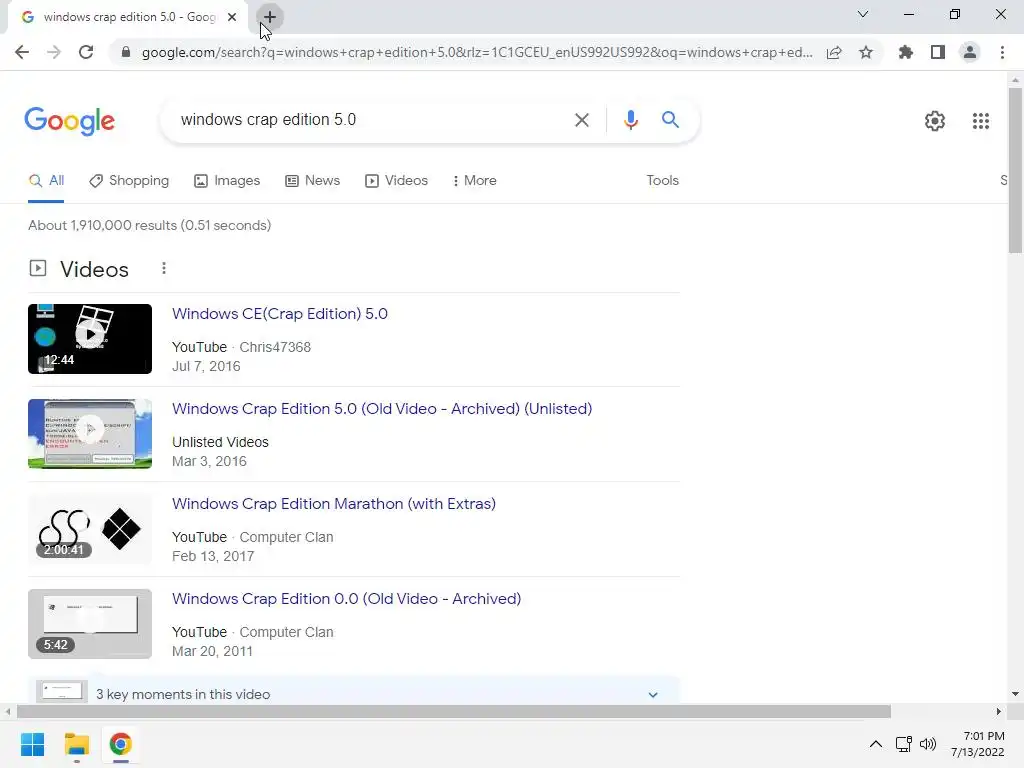1024x768 pixels.
Task: Switch to the Shopping tab
Action: click(129, 181)
